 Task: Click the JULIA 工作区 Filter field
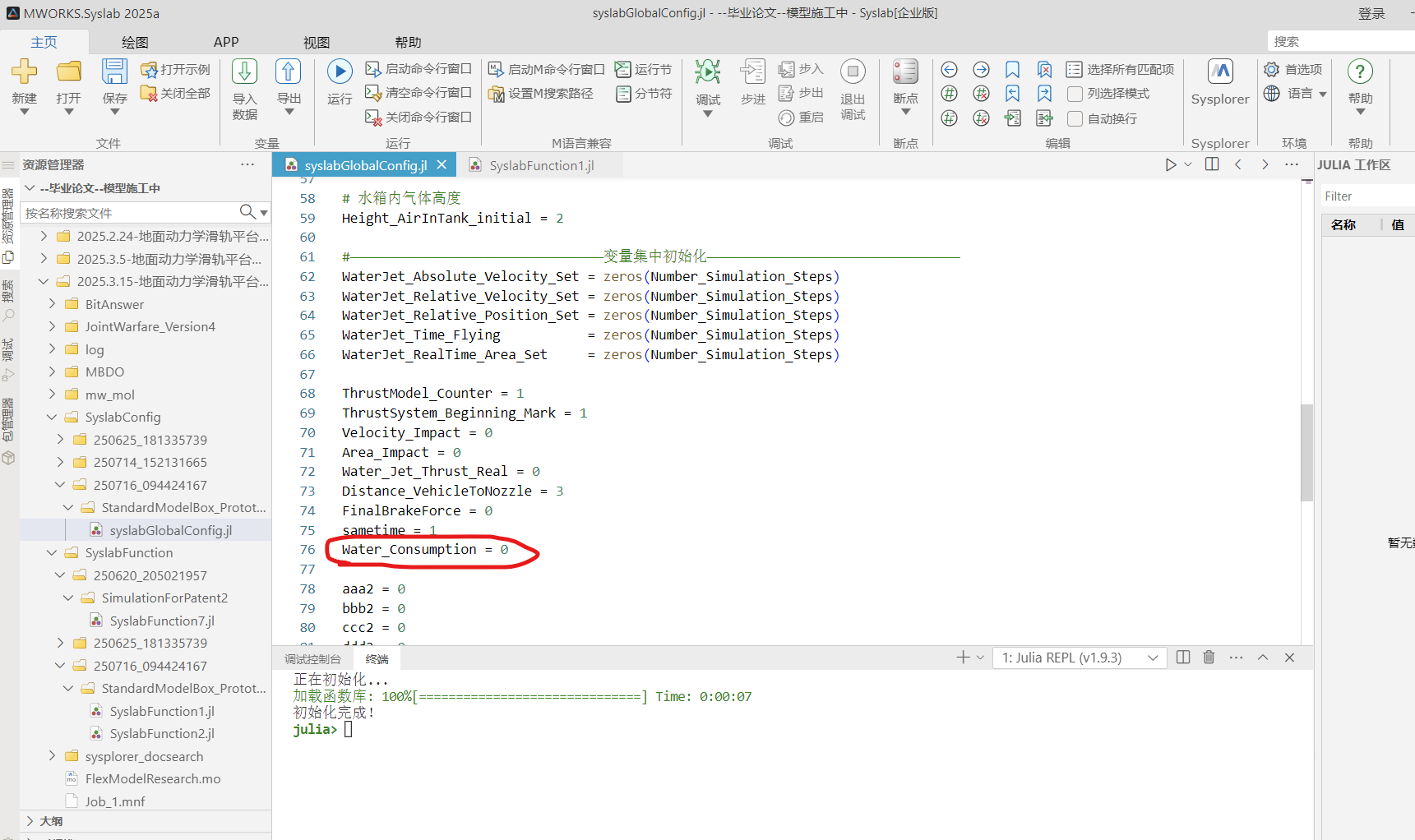[x=1367, y=196]
